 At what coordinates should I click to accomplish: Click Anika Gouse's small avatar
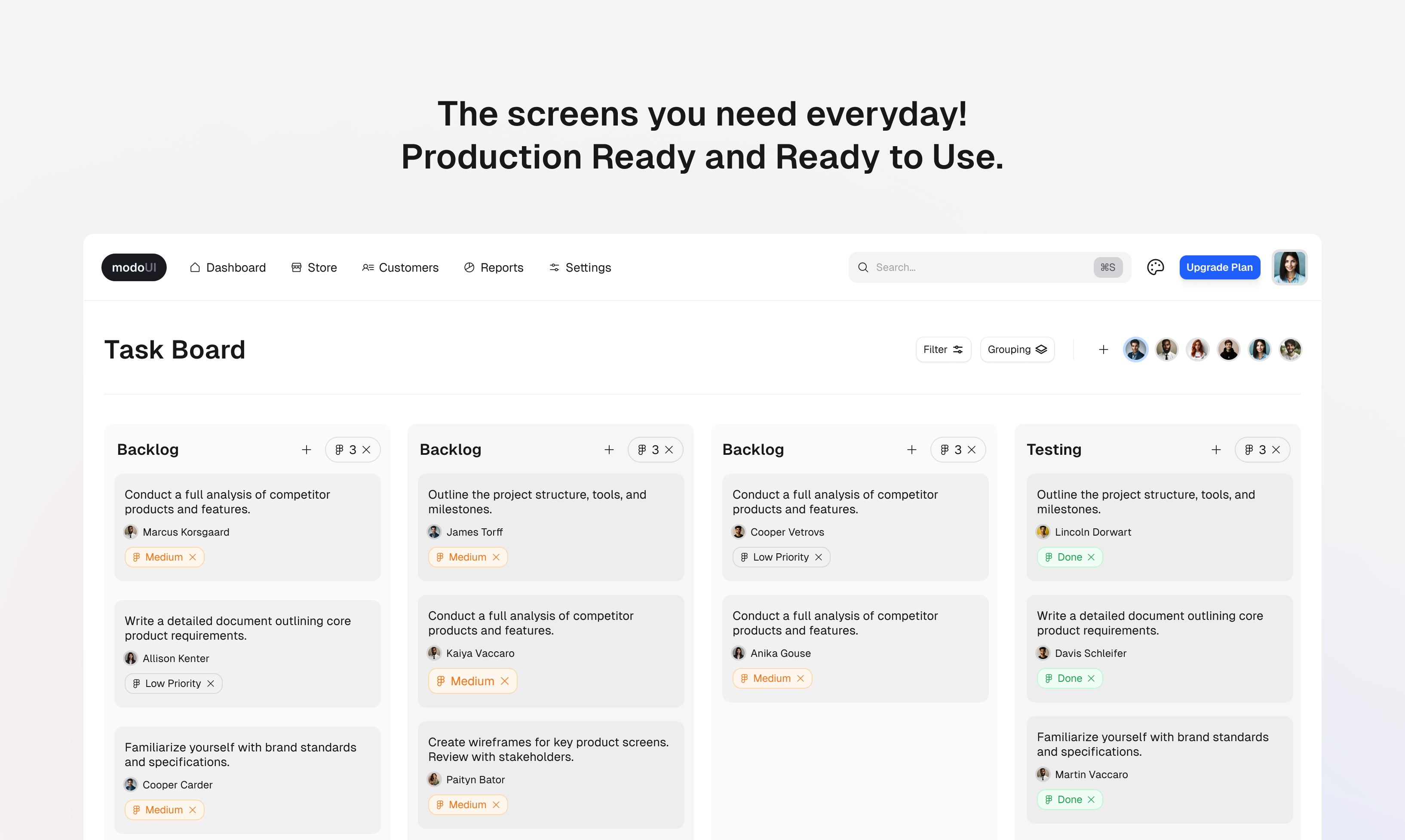739,653
